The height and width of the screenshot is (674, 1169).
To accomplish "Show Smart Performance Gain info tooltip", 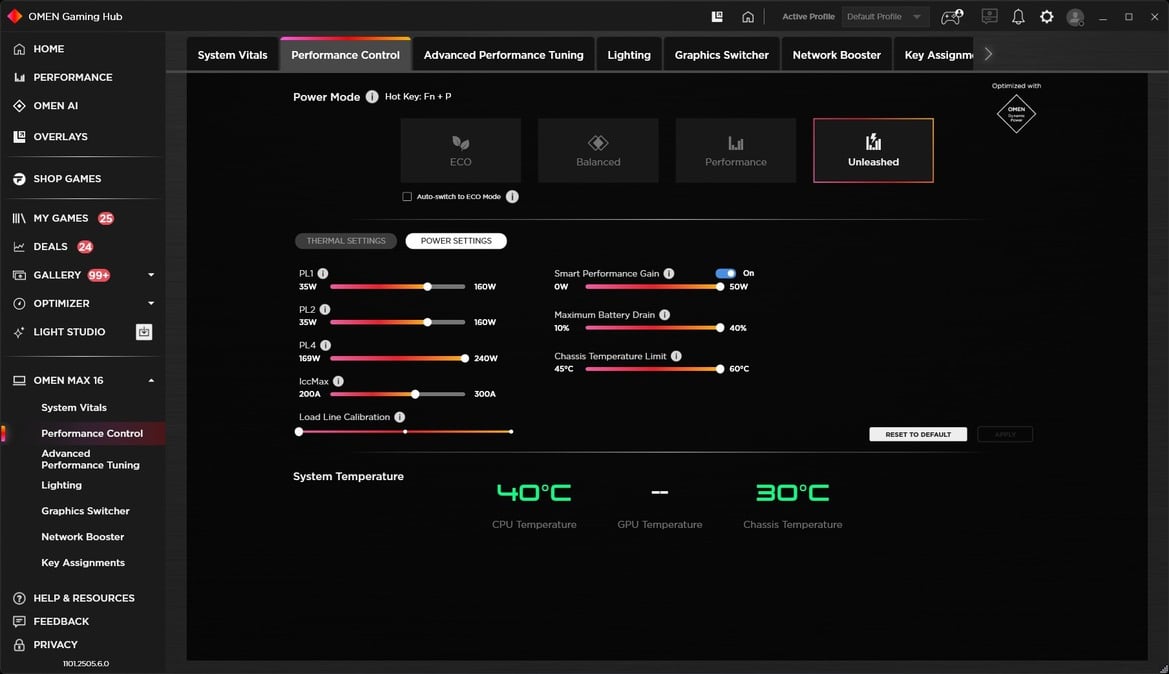I will point(669,274).
